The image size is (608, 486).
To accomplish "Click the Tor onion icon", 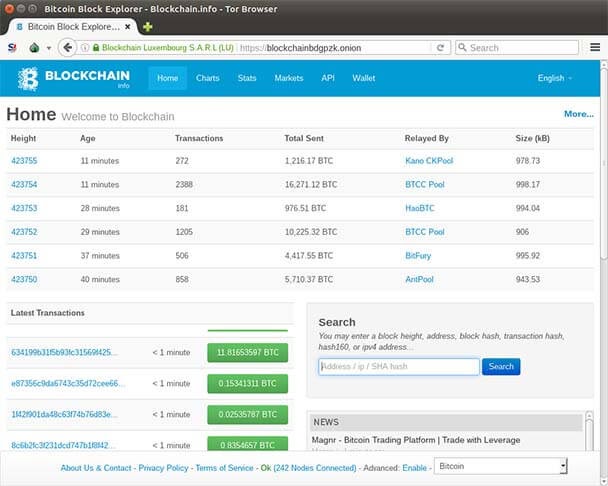I will 35,48.
